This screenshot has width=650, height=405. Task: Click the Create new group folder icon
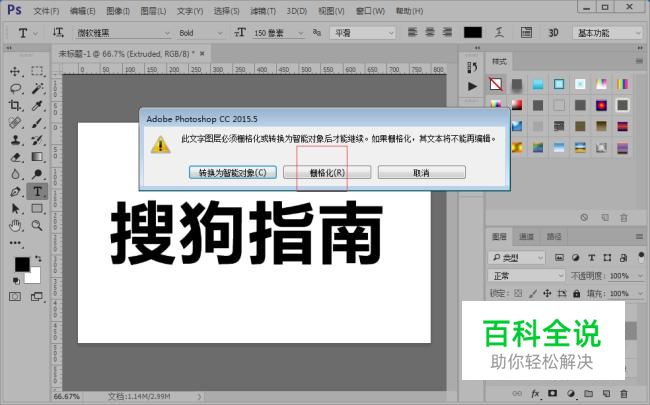coord(588,393)
